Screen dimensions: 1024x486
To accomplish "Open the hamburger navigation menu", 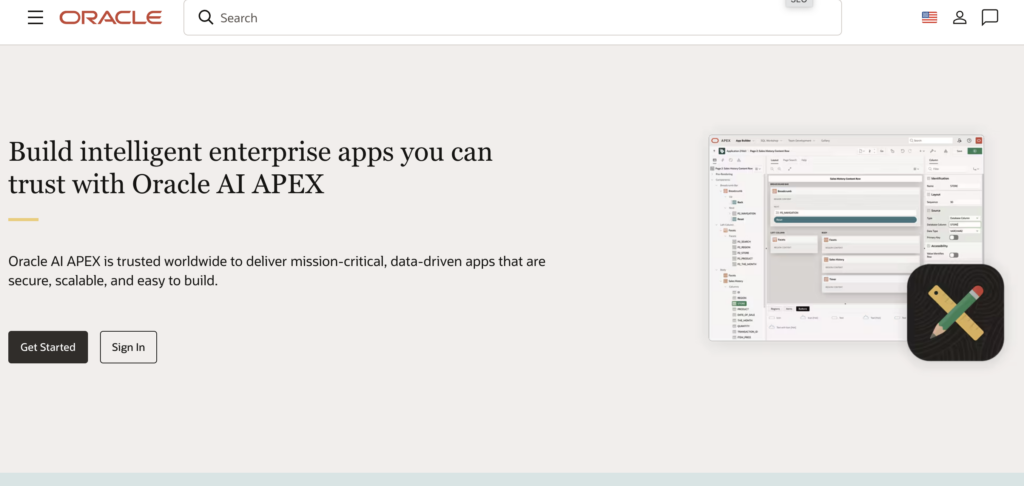I will (35, 17).
